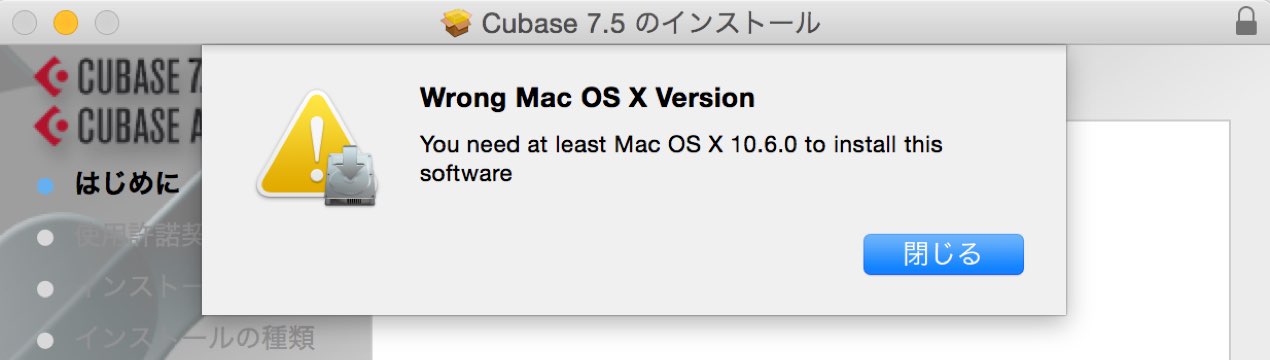Click the Wrong Mac OS X Version heading
This screenshot has width=1270, height=360.
[x=587, y=98]
